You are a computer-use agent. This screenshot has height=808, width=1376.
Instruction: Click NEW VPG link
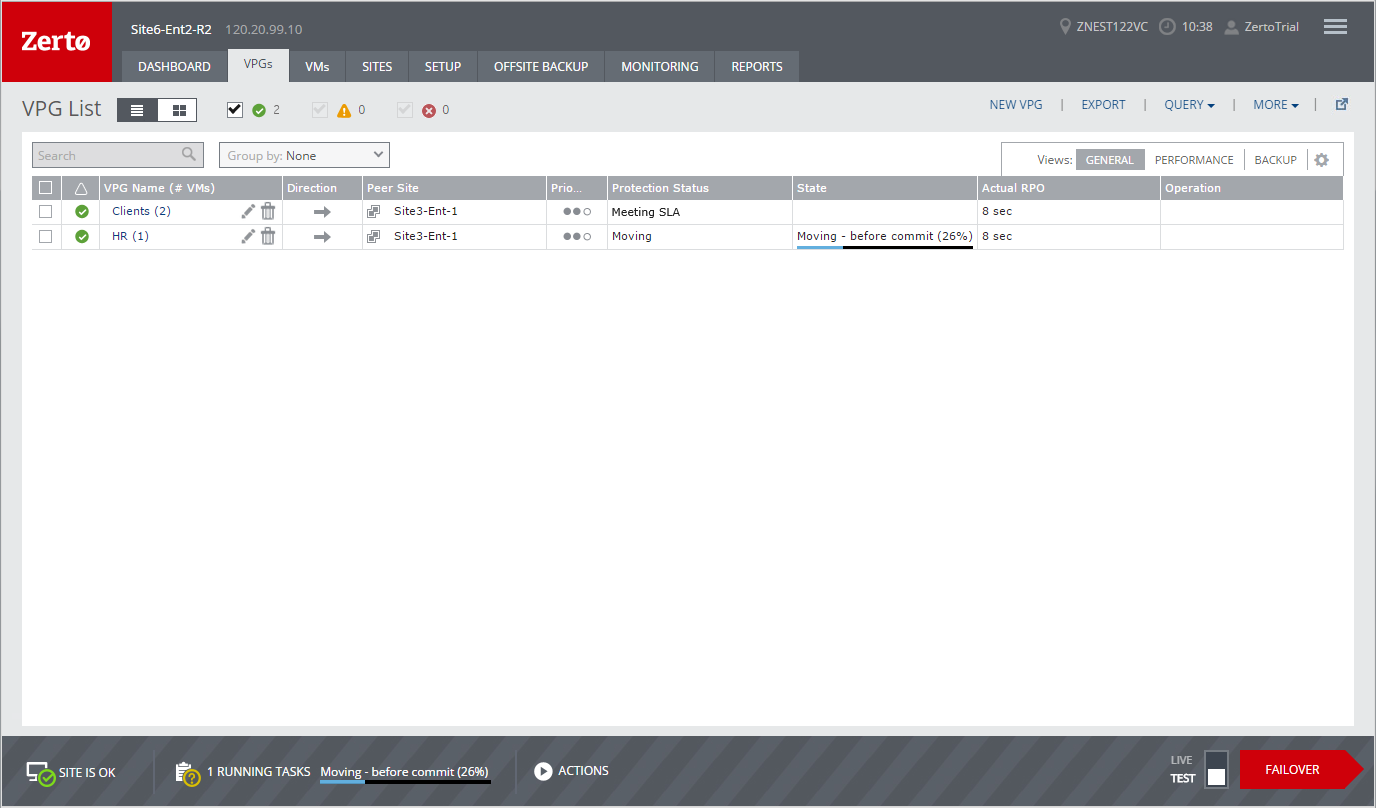[x=1016, y=104]
